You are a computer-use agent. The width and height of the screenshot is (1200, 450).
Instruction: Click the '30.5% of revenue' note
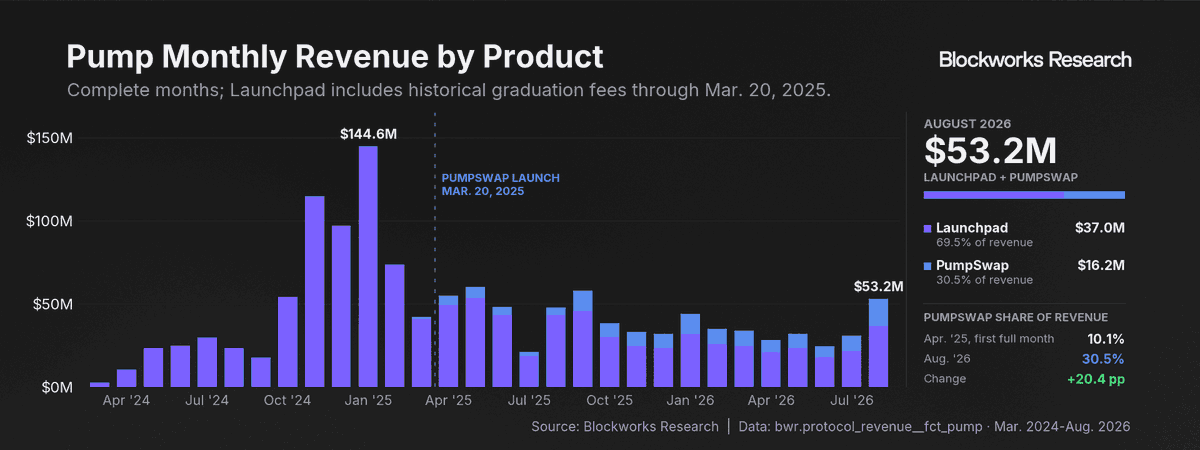point(985,280)
